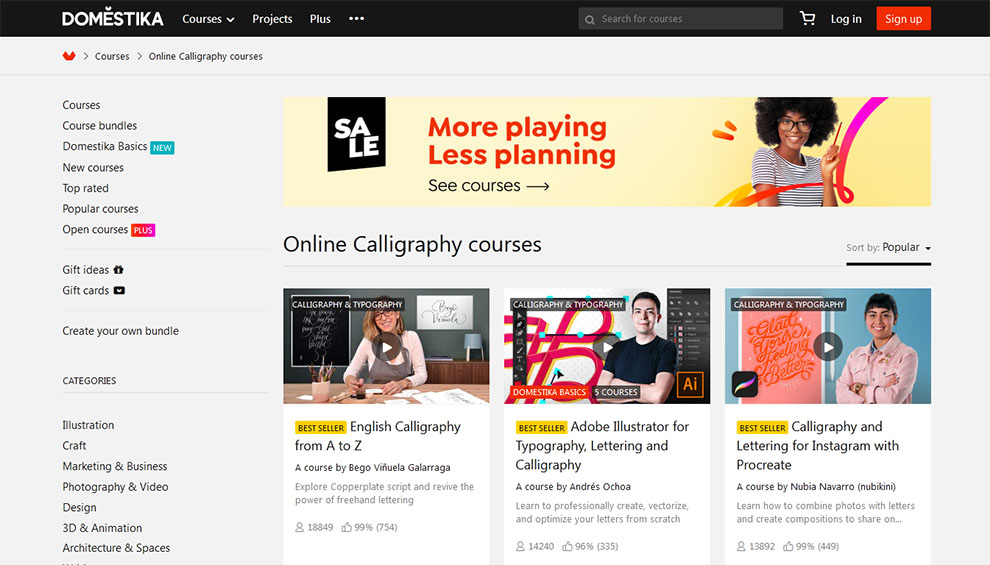Play the Adobe Illustrator course video
This screenshot has height=565, width=990.
coord(607,347)
